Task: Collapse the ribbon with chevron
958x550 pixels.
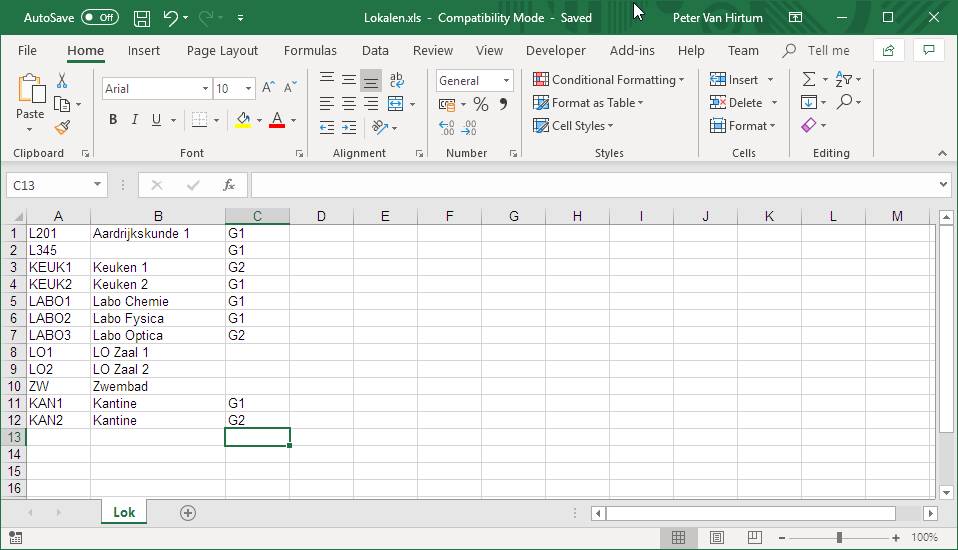Action: point(942,153)
